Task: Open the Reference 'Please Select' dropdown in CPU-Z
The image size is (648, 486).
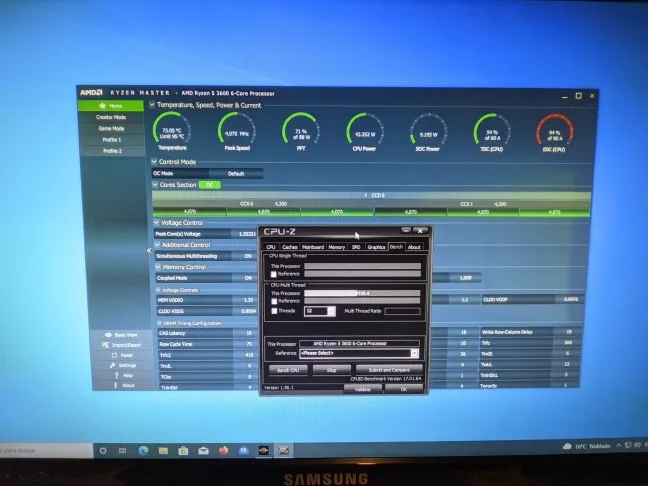Action: click(x=414, y=353)
